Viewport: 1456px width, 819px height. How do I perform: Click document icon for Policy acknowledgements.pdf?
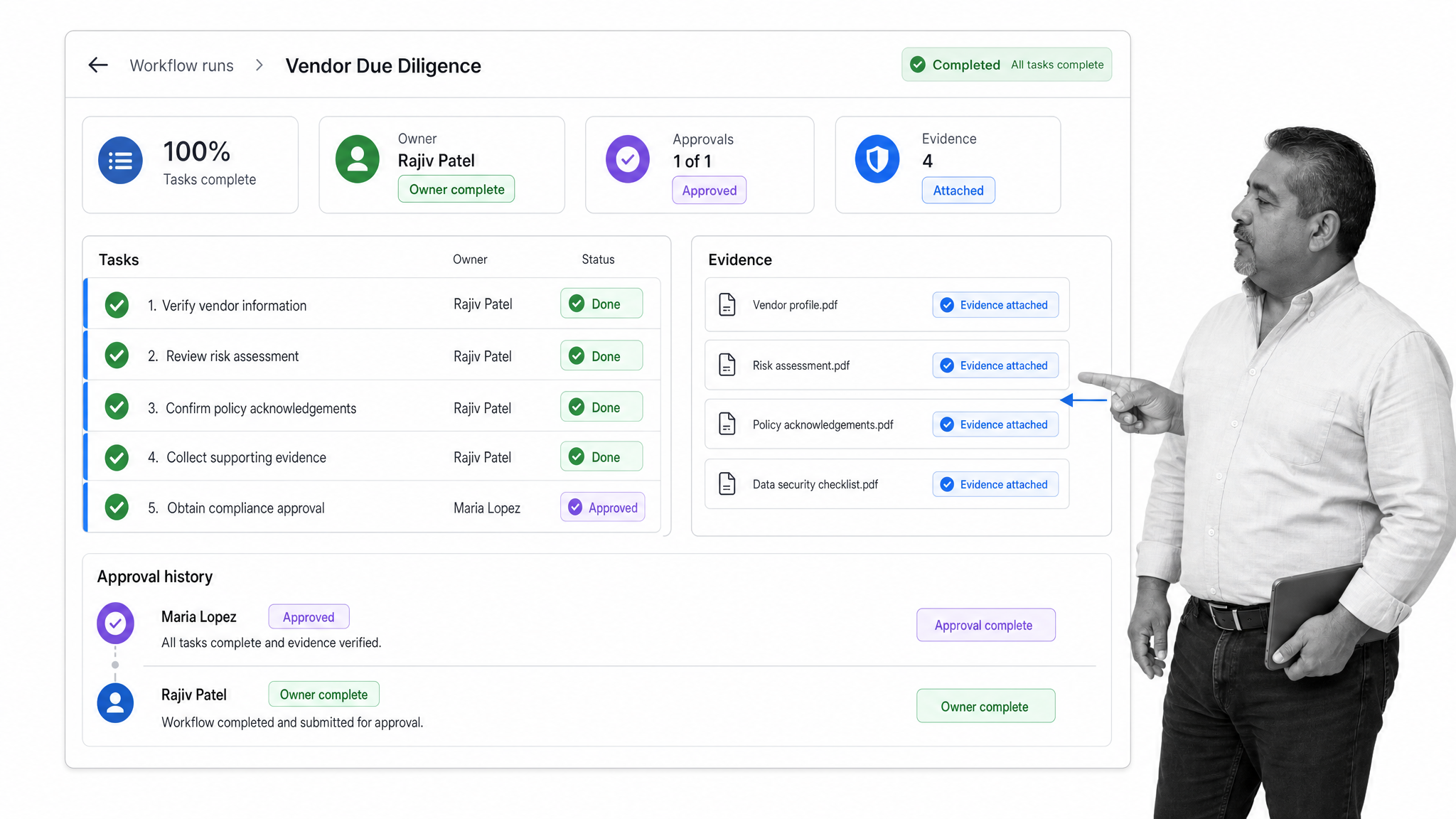coord(727,424)
